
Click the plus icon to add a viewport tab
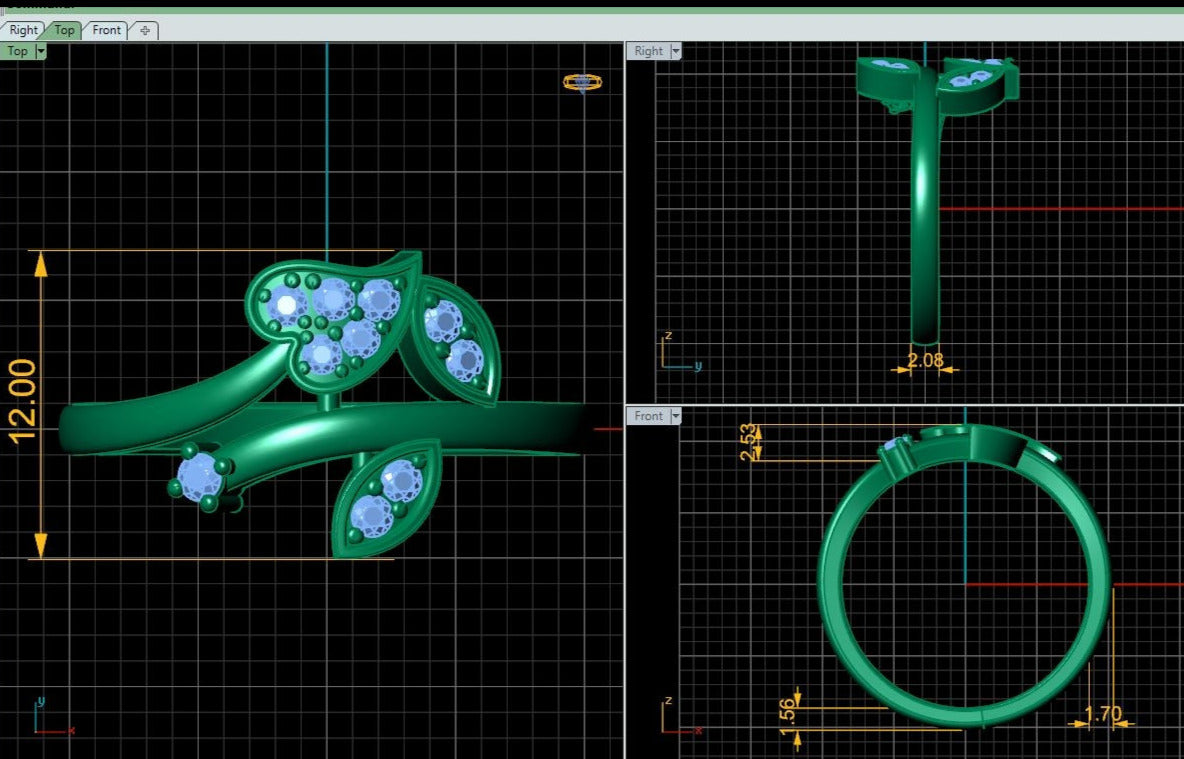(x=145, y=30)
